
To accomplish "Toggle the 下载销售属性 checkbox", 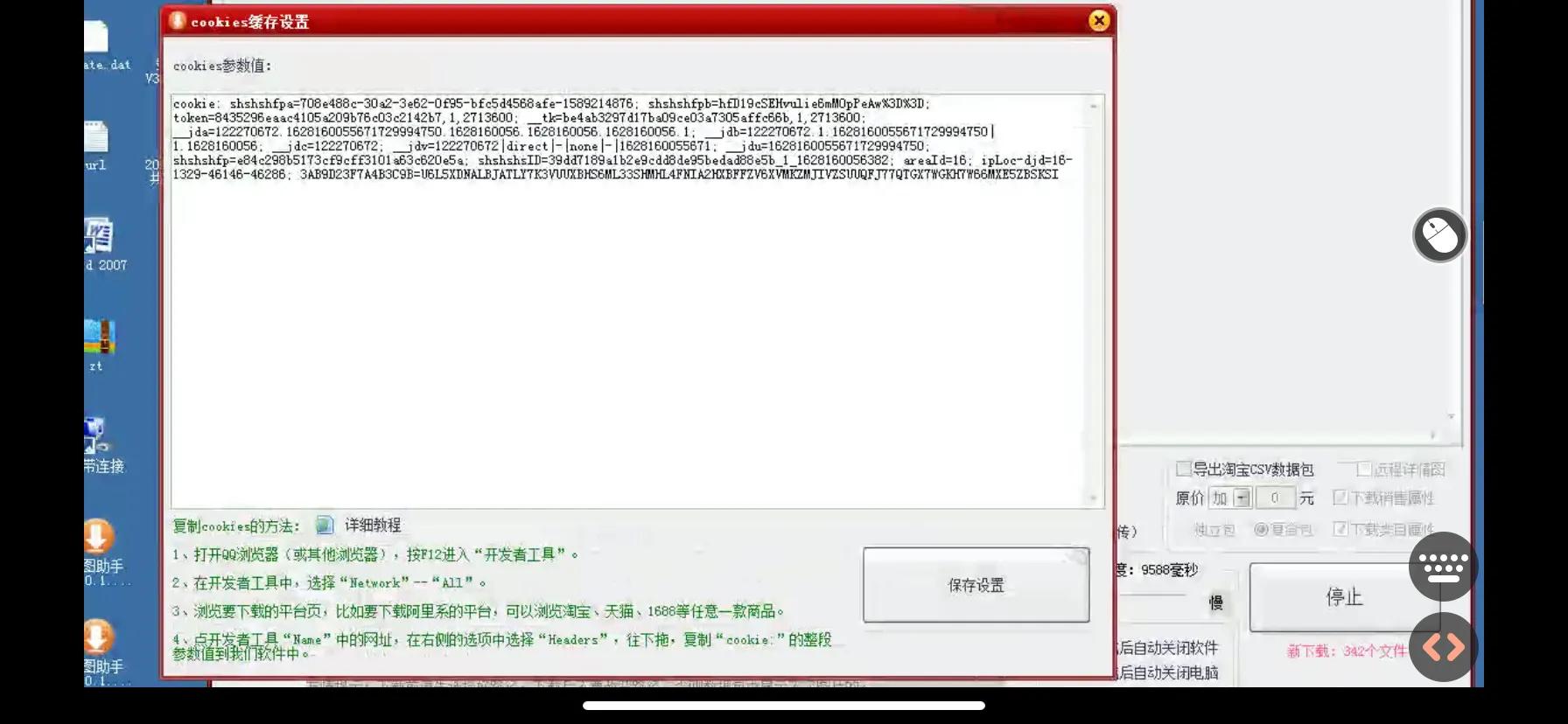I will click(1340, 498).
